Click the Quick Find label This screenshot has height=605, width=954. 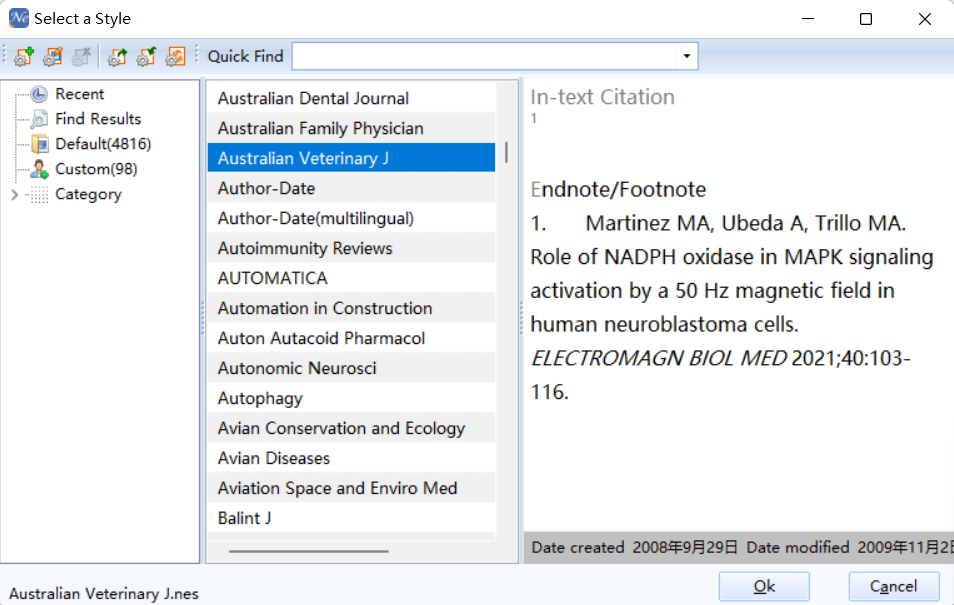[245, 56]
